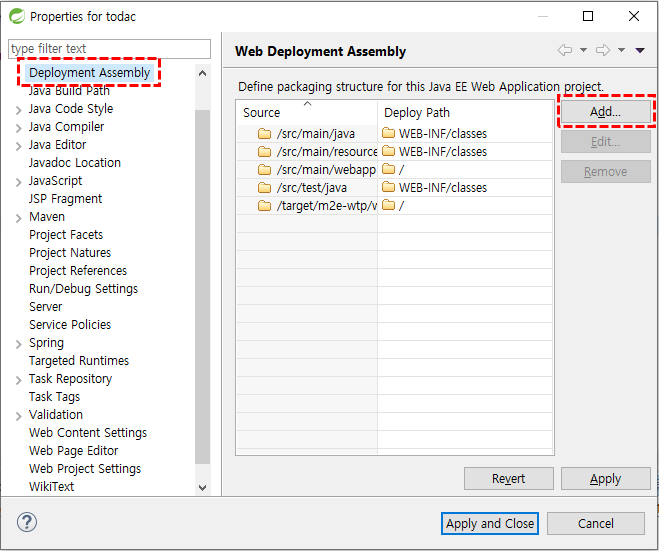659x551 pixels.
Task: Close the Properties for todac dialog
Action: point(634,16)
